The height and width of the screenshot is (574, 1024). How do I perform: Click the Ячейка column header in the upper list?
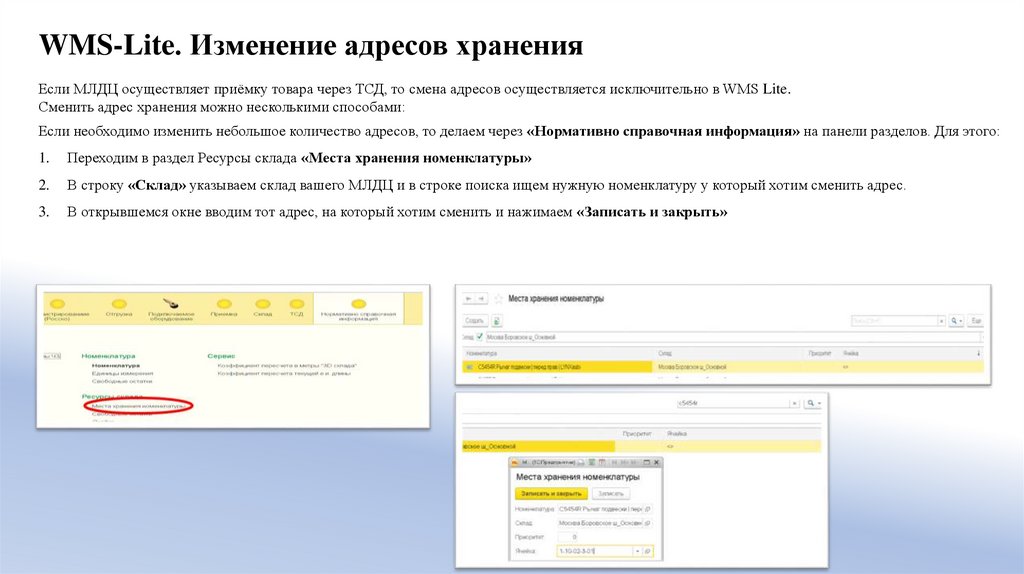click(850, 353)
